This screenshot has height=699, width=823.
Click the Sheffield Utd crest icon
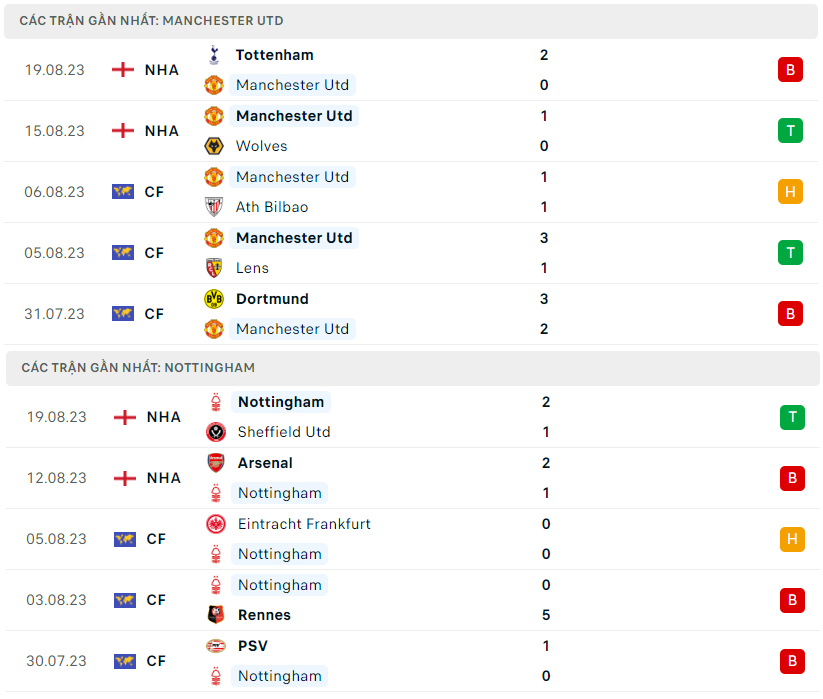(x=216, y=432)
